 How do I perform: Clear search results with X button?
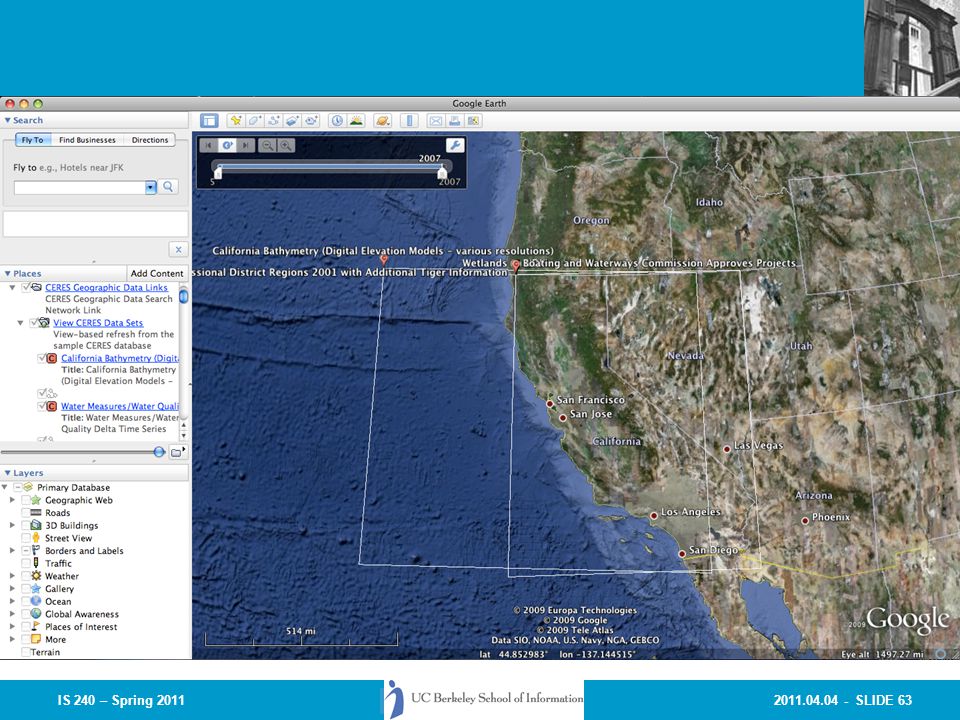click(178, 249)
